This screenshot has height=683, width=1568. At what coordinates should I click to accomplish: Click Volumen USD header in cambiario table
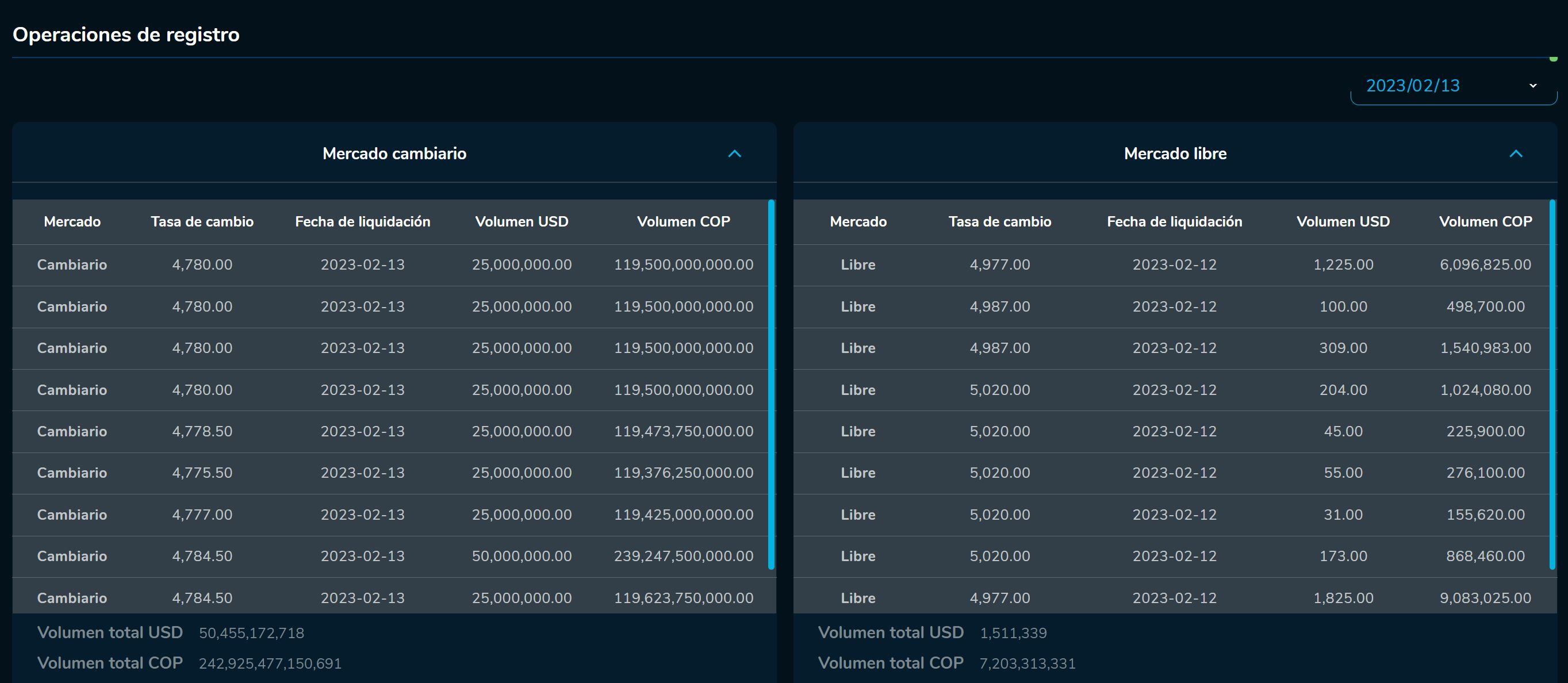pos(522,221)
